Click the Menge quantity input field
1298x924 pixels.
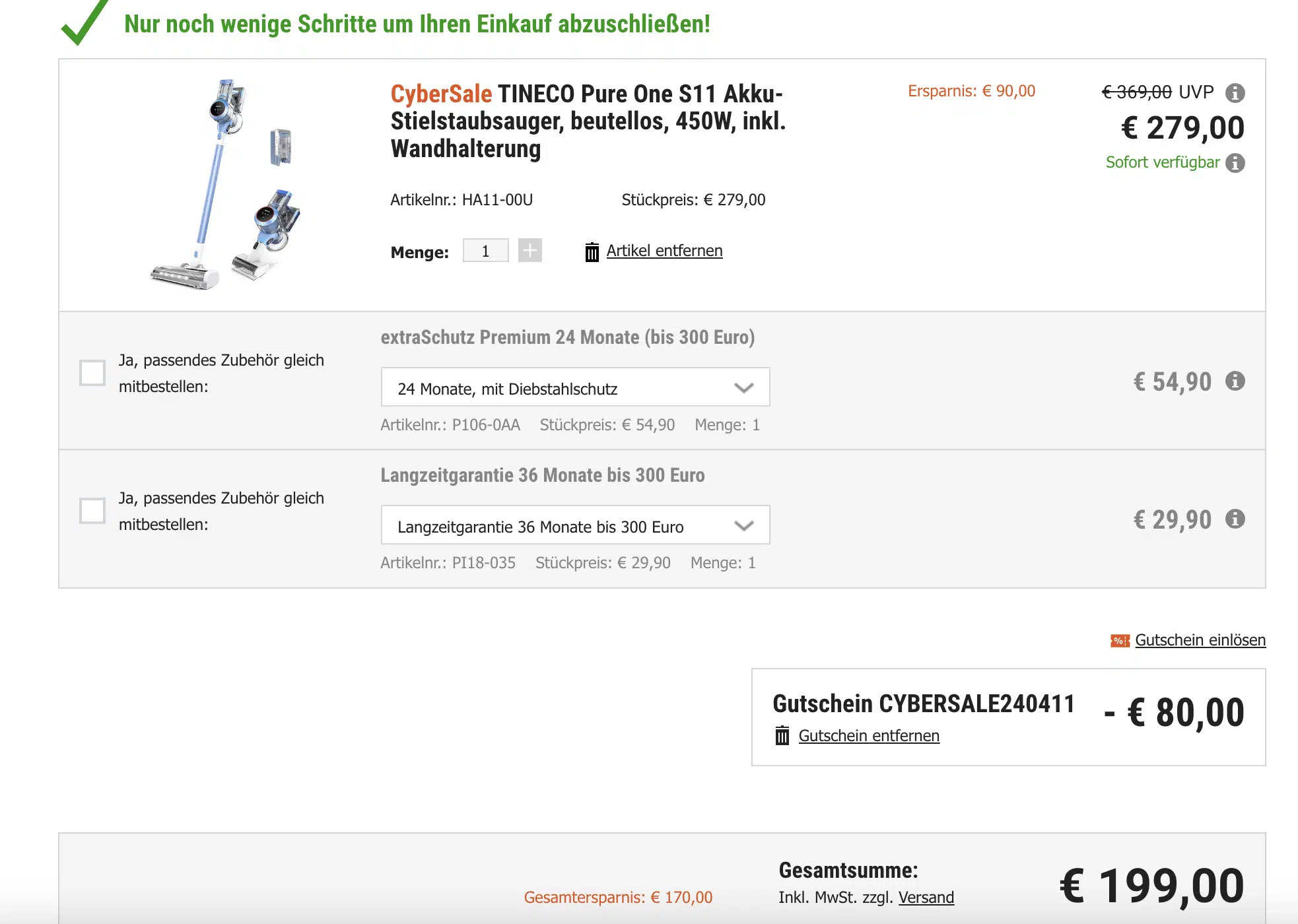coord(485,251)
